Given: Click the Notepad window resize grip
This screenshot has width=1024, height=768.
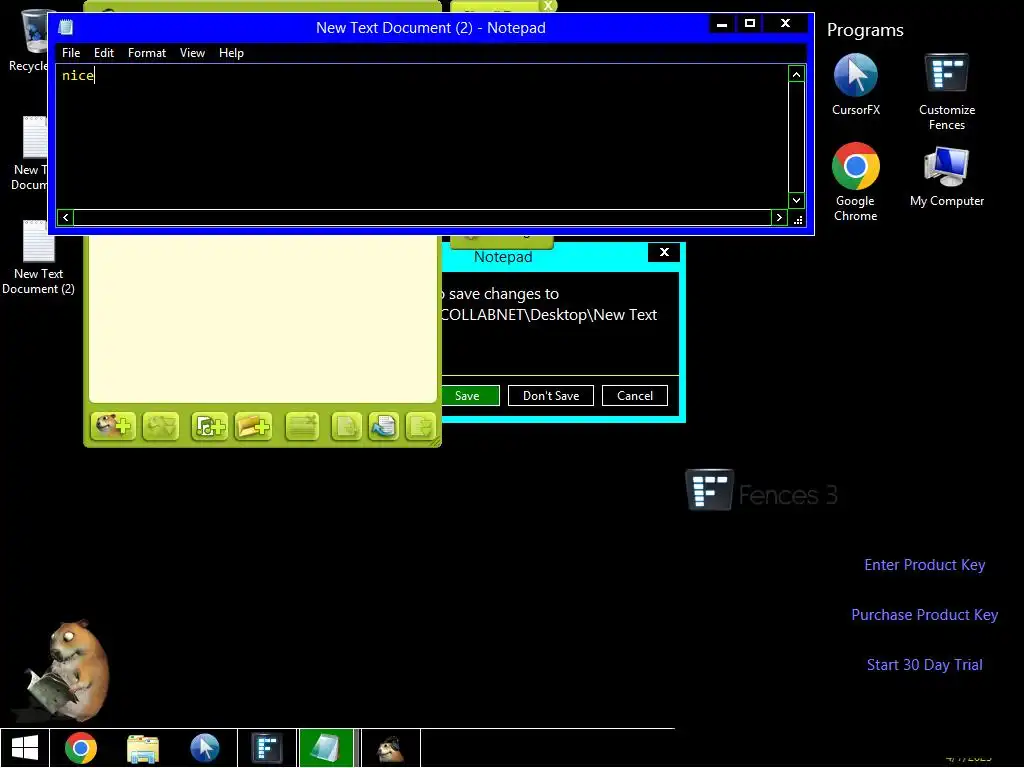Looking at the screenshot, I should [x=797, y=219].
